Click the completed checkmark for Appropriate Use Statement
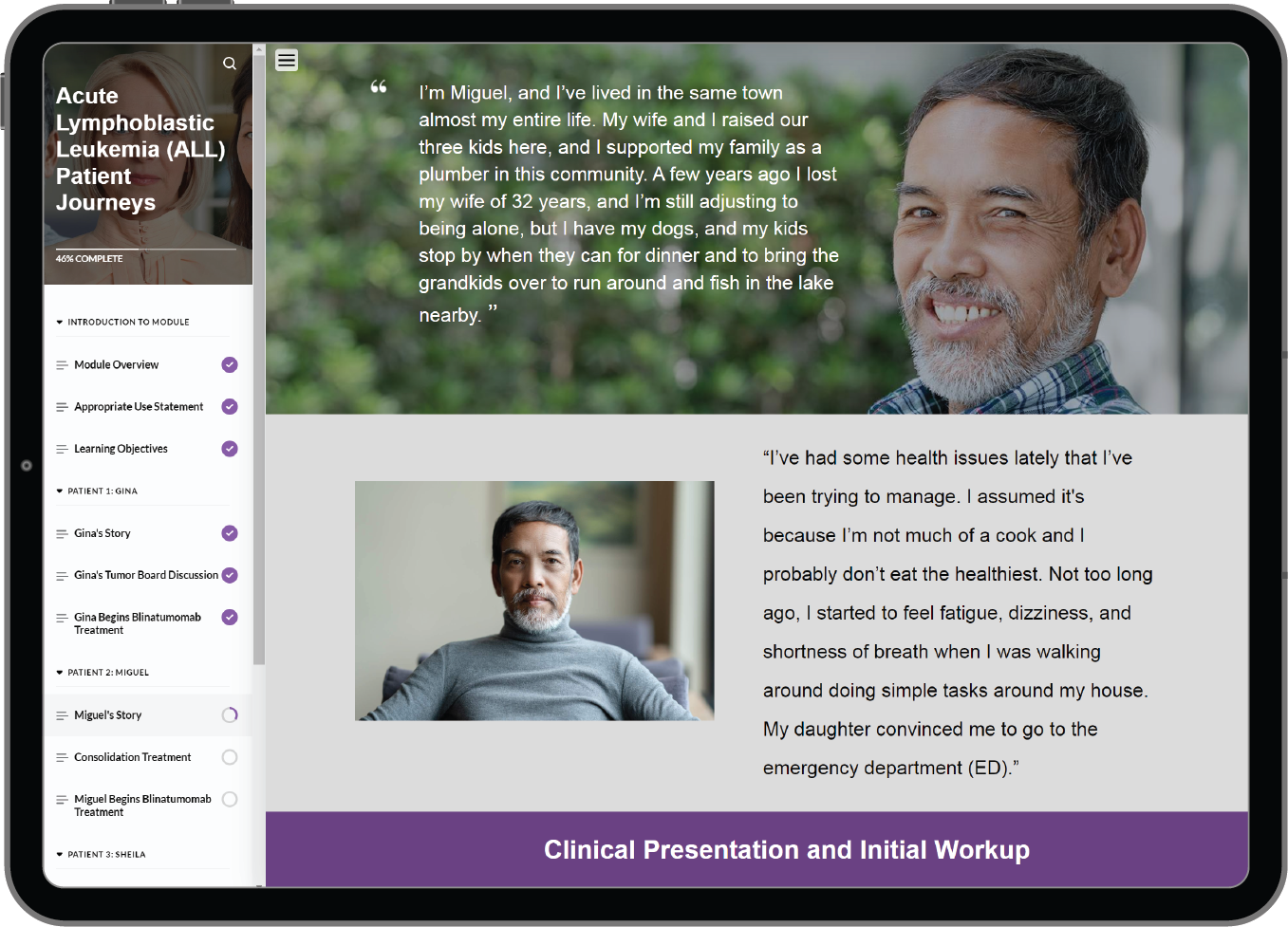This screenshot has width=1288, height=927. click(x=230, y=406)
